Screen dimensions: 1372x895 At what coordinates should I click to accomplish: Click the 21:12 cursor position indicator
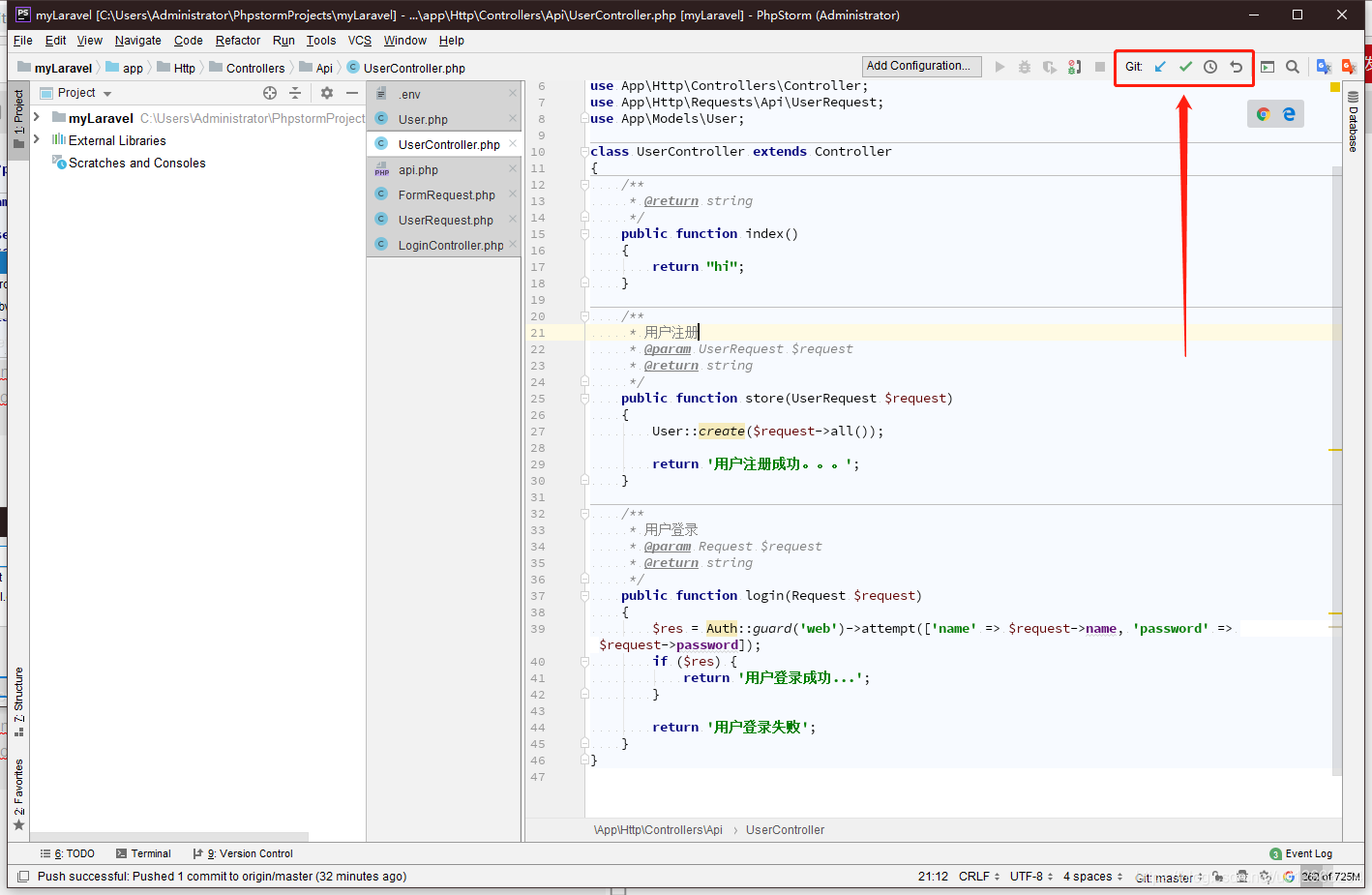(933, 877)
